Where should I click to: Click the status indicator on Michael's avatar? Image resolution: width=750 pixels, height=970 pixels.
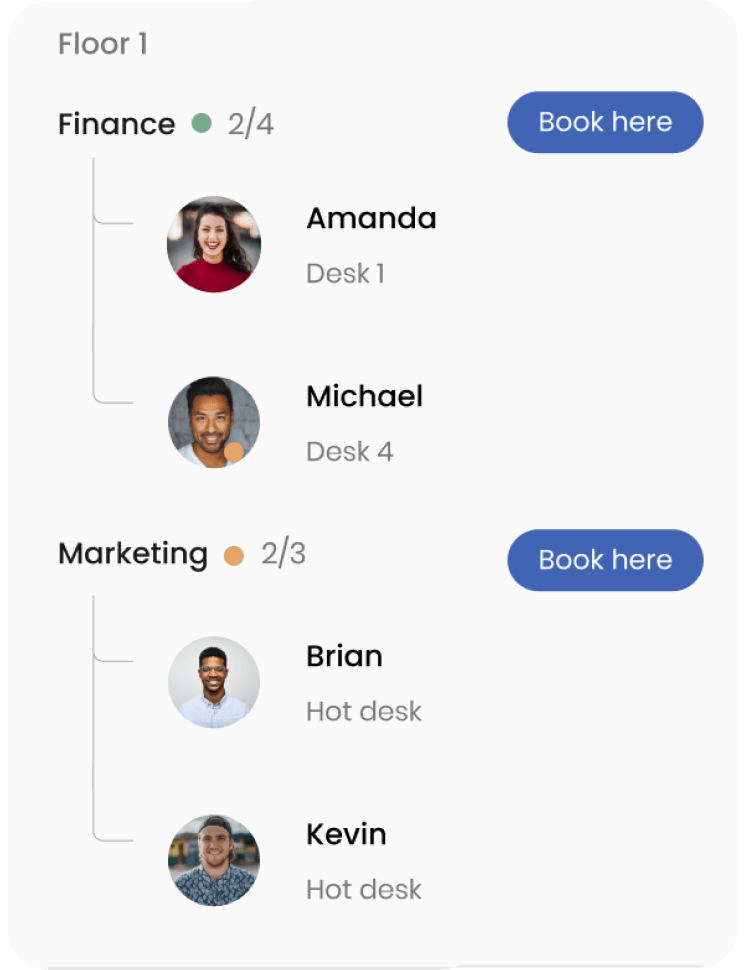[235, 452]
